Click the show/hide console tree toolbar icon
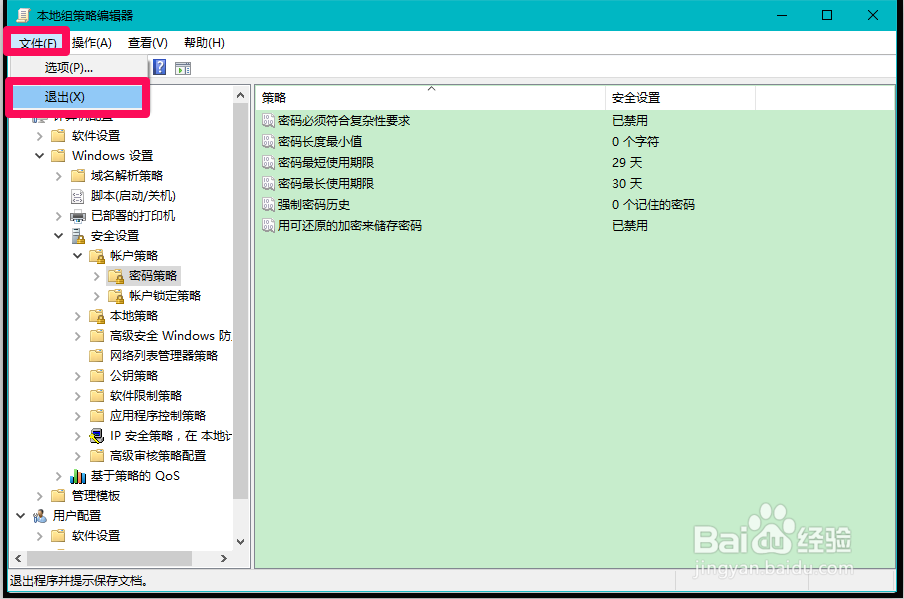The image size is (904, 599). pyautogui.click(x=183, y=68)
